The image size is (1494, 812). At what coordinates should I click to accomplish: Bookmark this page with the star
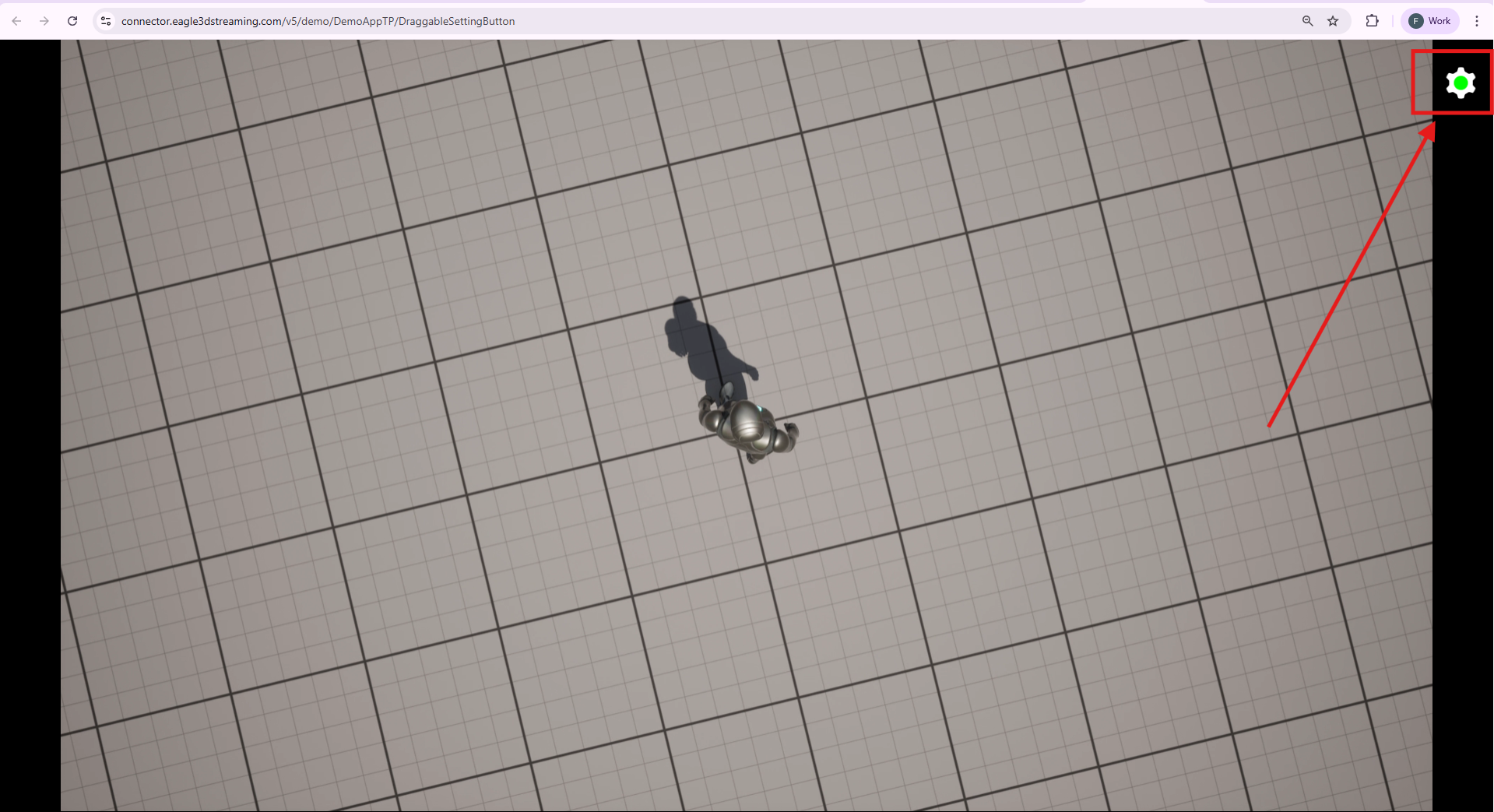[1333, 21]
